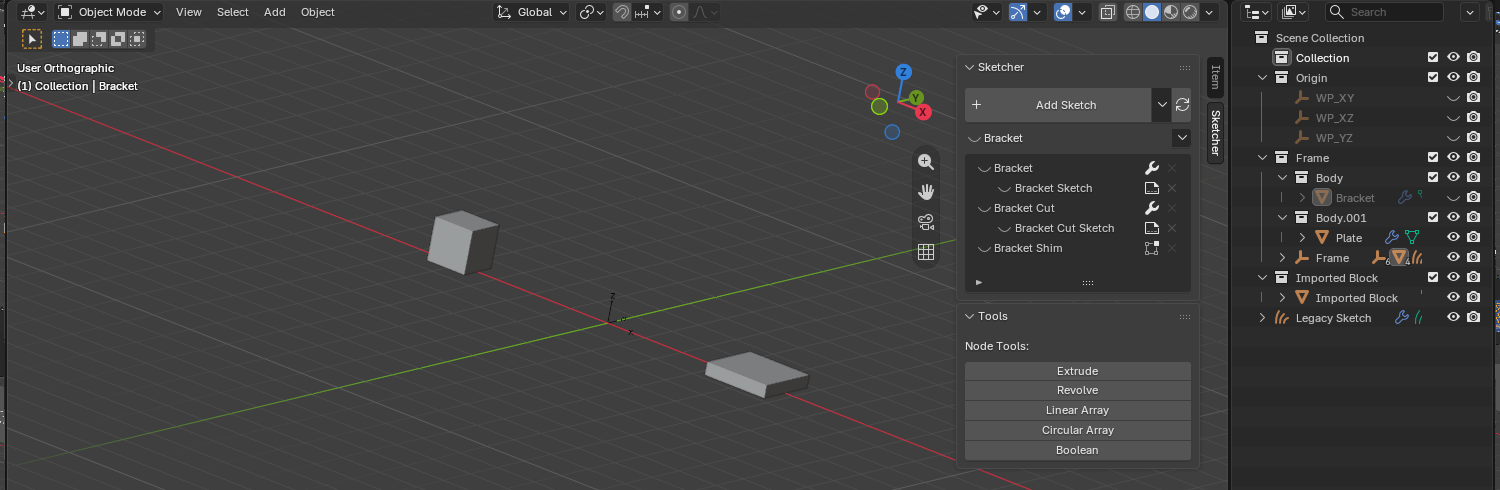Click the Z axis on navigation gizmo

[903, 72]
